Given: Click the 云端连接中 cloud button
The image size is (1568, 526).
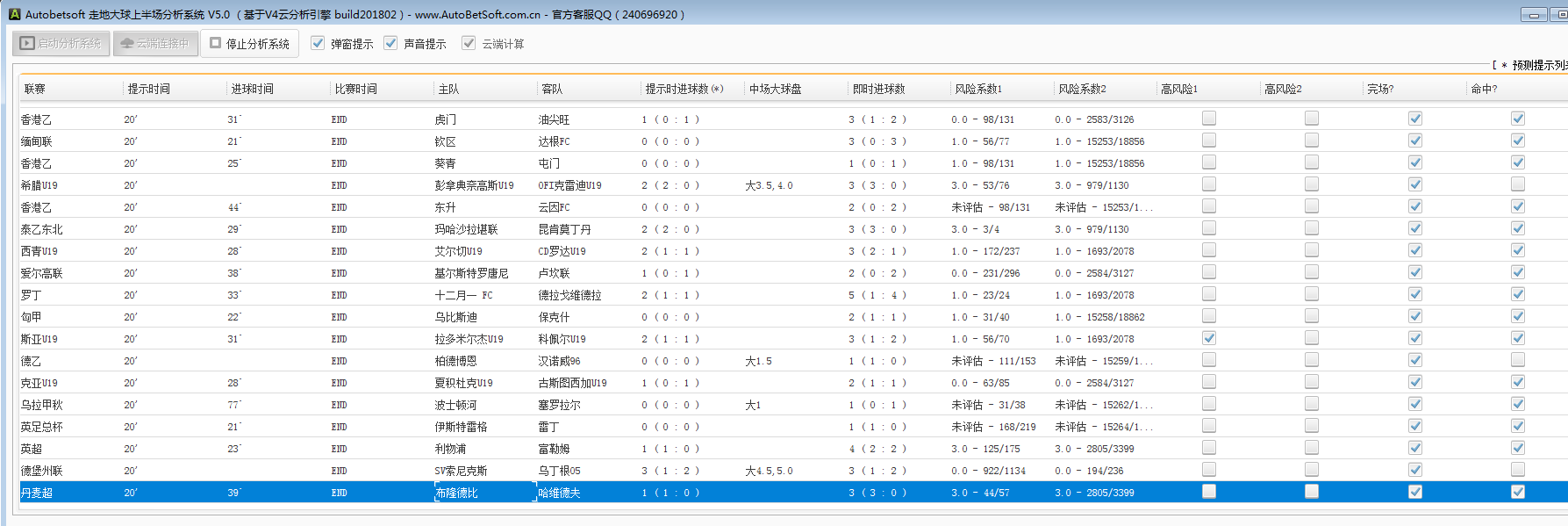Looking at the screenshot, I should tap(154, 43).
